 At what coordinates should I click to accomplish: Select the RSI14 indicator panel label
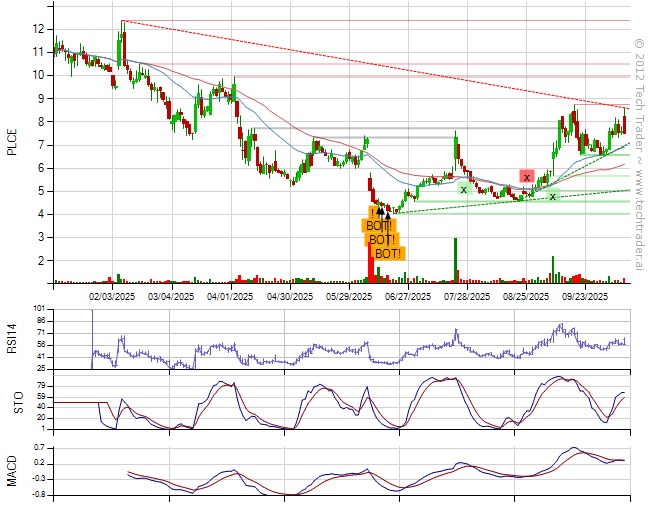click(x=13, y=339)
